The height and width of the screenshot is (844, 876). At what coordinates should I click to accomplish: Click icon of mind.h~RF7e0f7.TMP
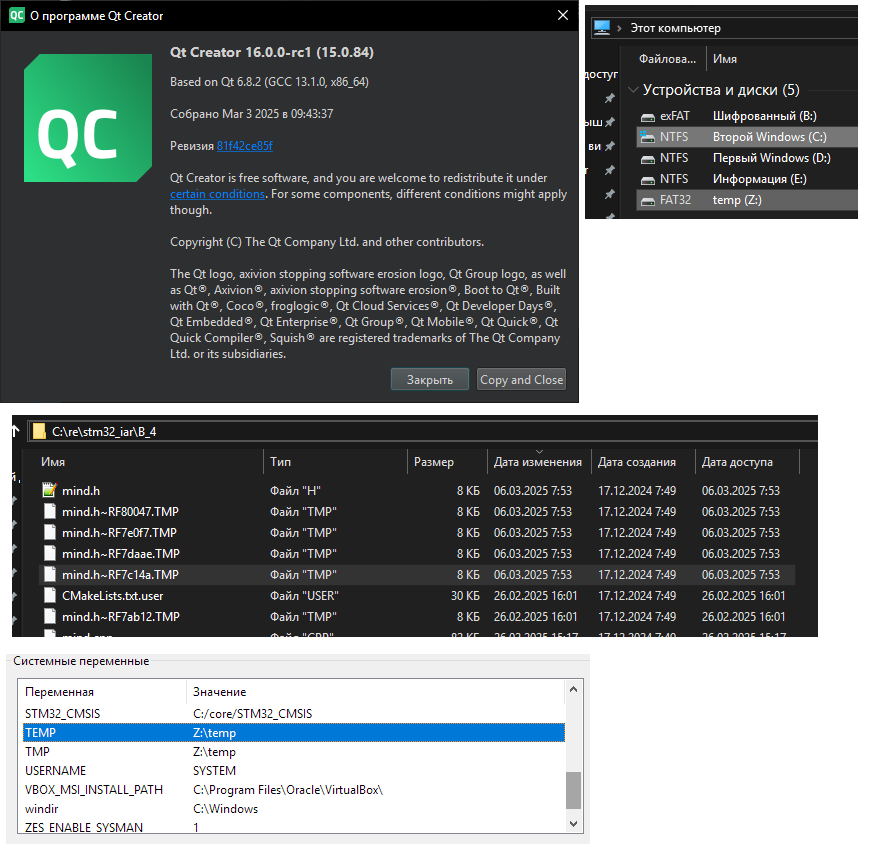pyautogui.click(x=50, y=532)
